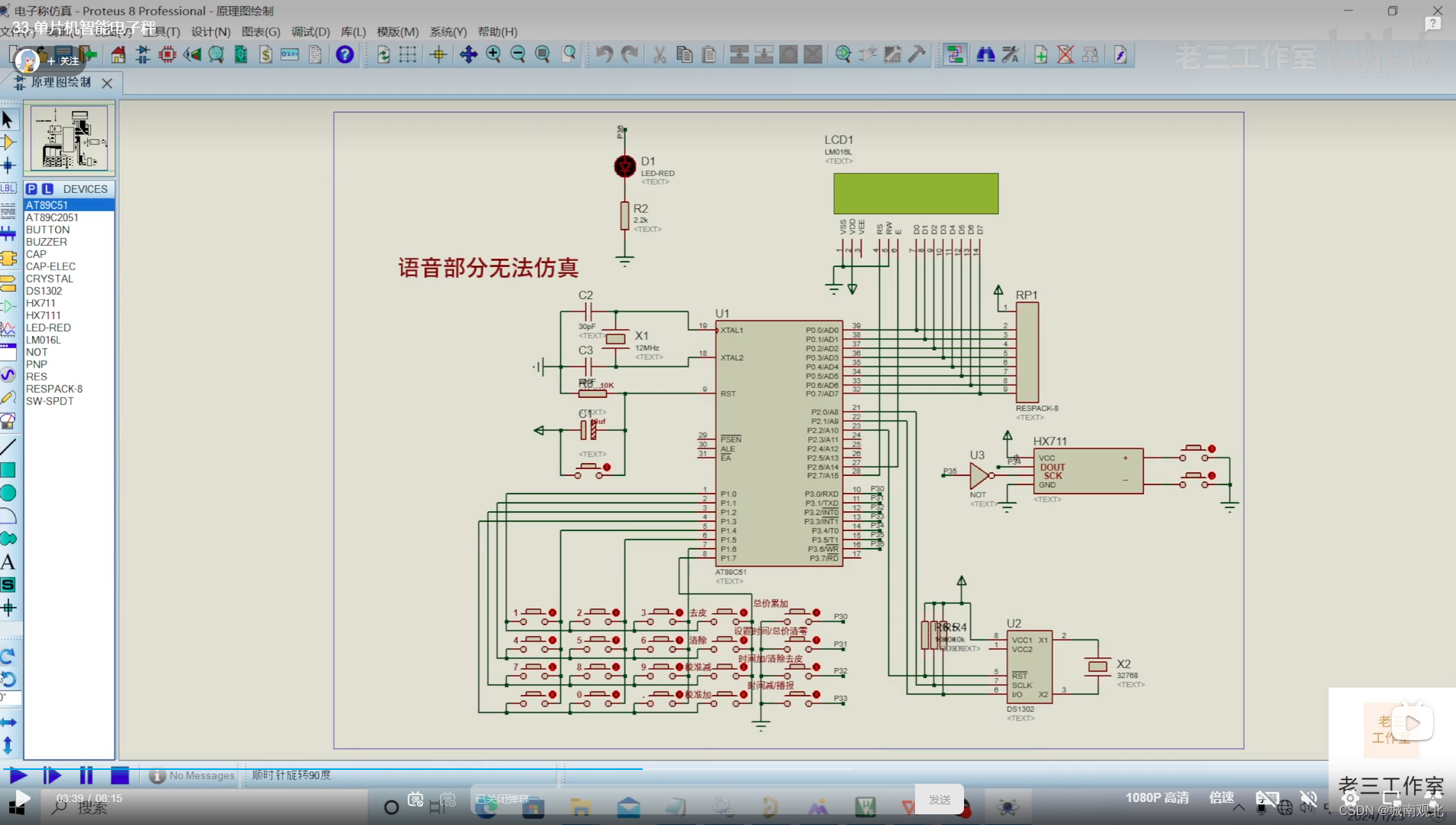Select HX711 in the devices list

click(x=41, y=303)
